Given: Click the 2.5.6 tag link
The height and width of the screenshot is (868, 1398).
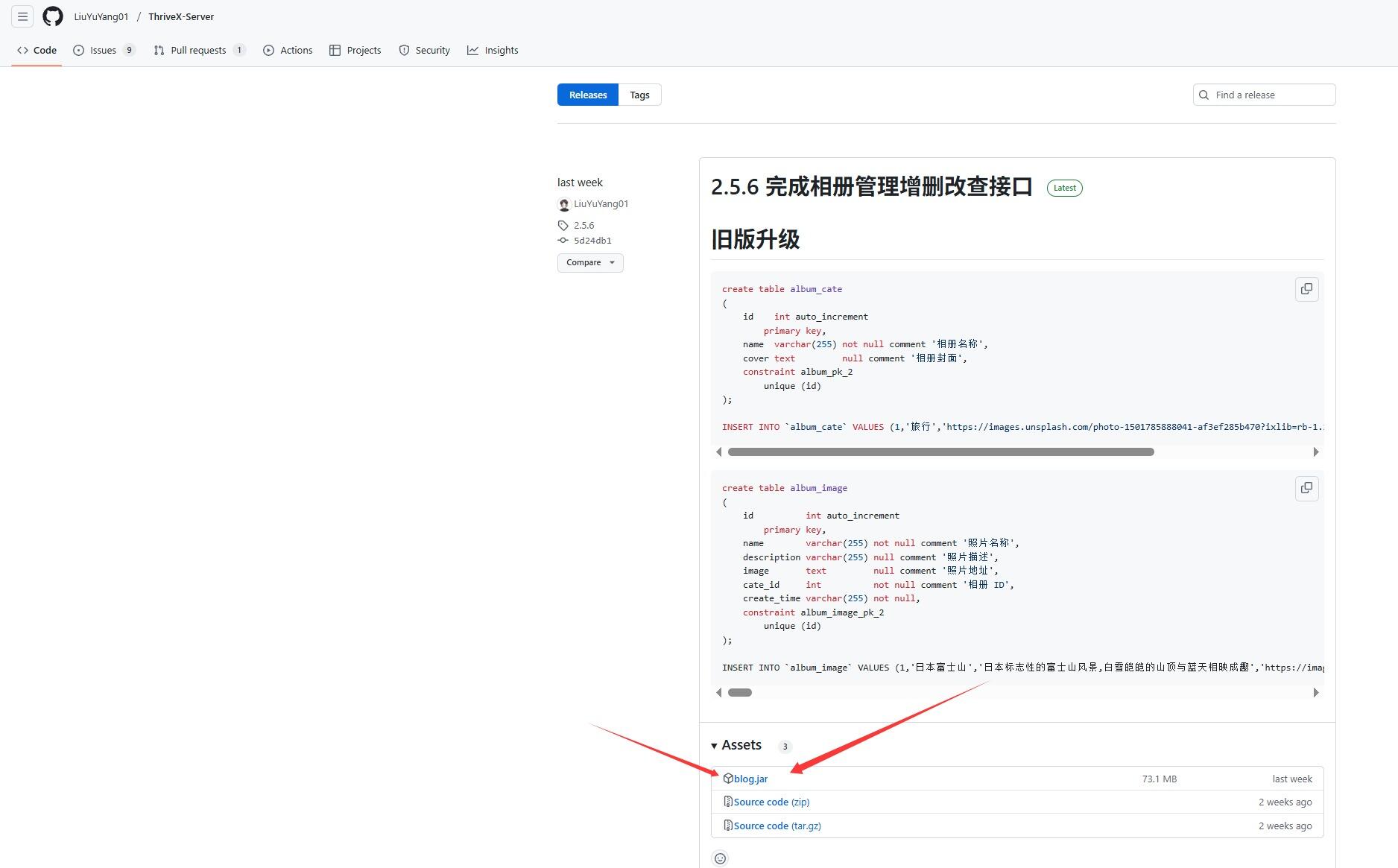Looking at the screenshot, I should 583,225.
